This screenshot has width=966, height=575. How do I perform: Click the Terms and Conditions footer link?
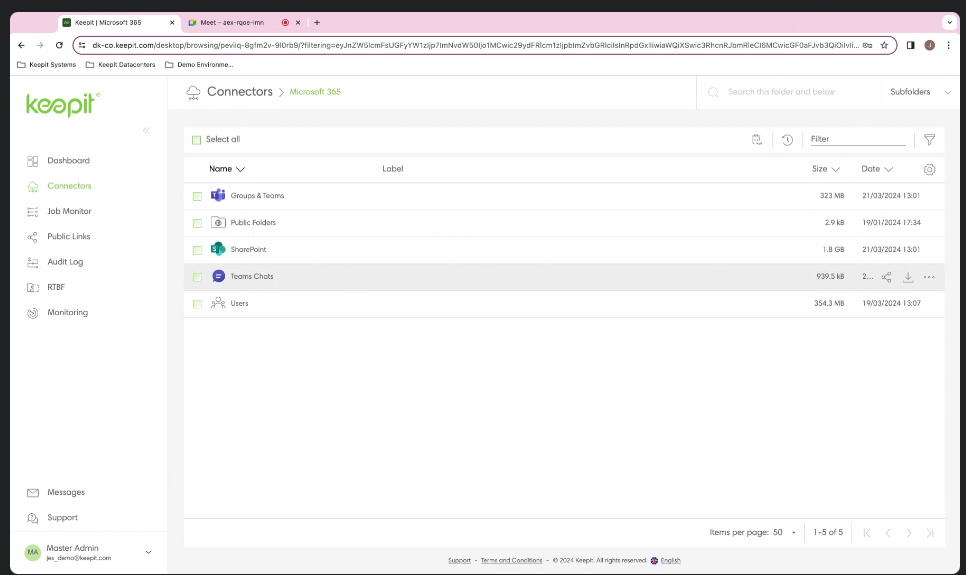coord(511,560)
